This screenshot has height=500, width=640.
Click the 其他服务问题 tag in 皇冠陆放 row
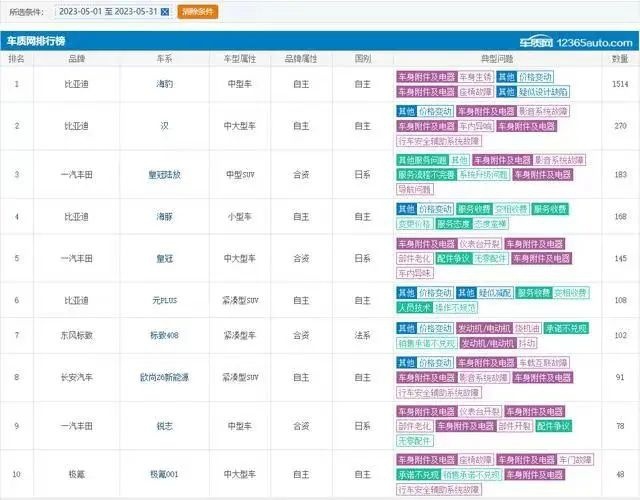click(x=422, y=160)
